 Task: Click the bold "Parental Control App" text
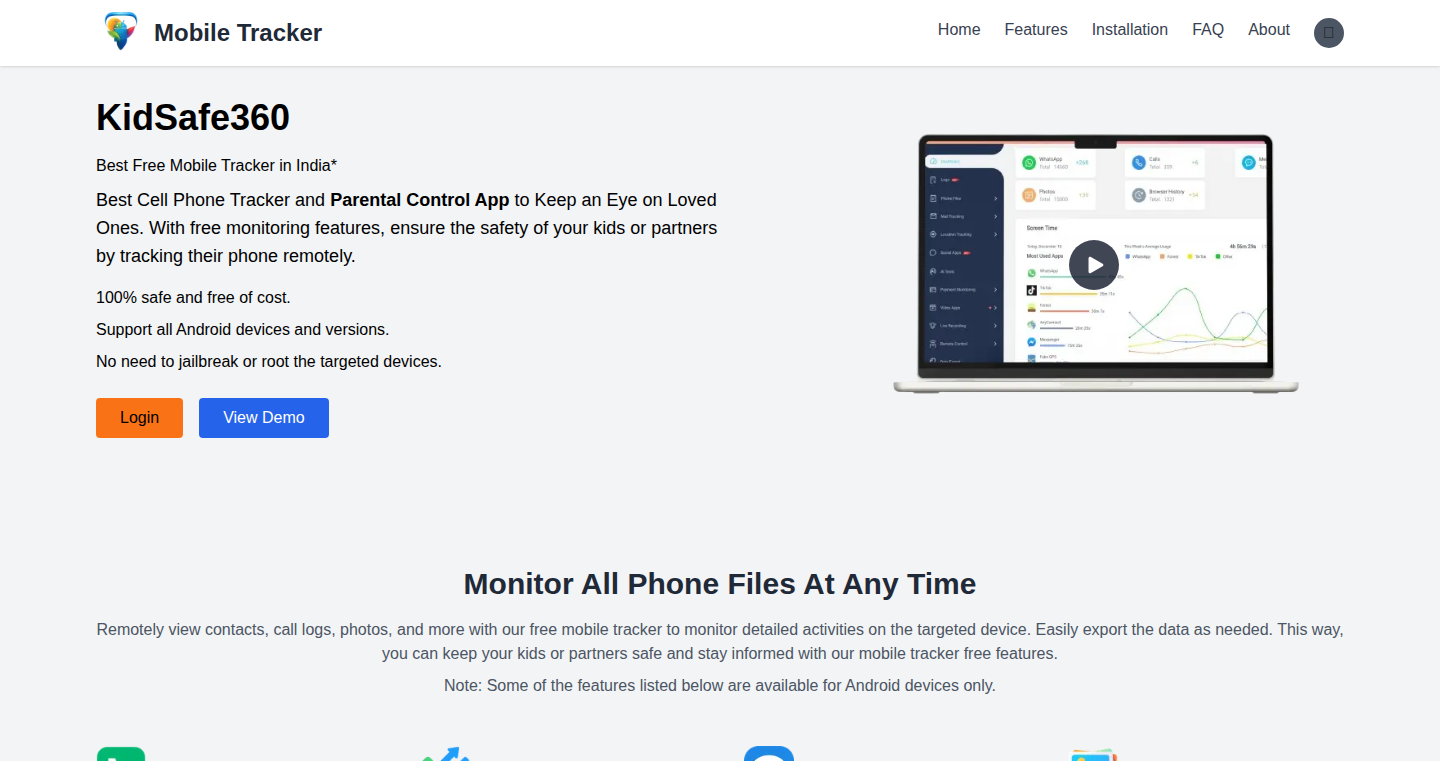tap(420, 200)
